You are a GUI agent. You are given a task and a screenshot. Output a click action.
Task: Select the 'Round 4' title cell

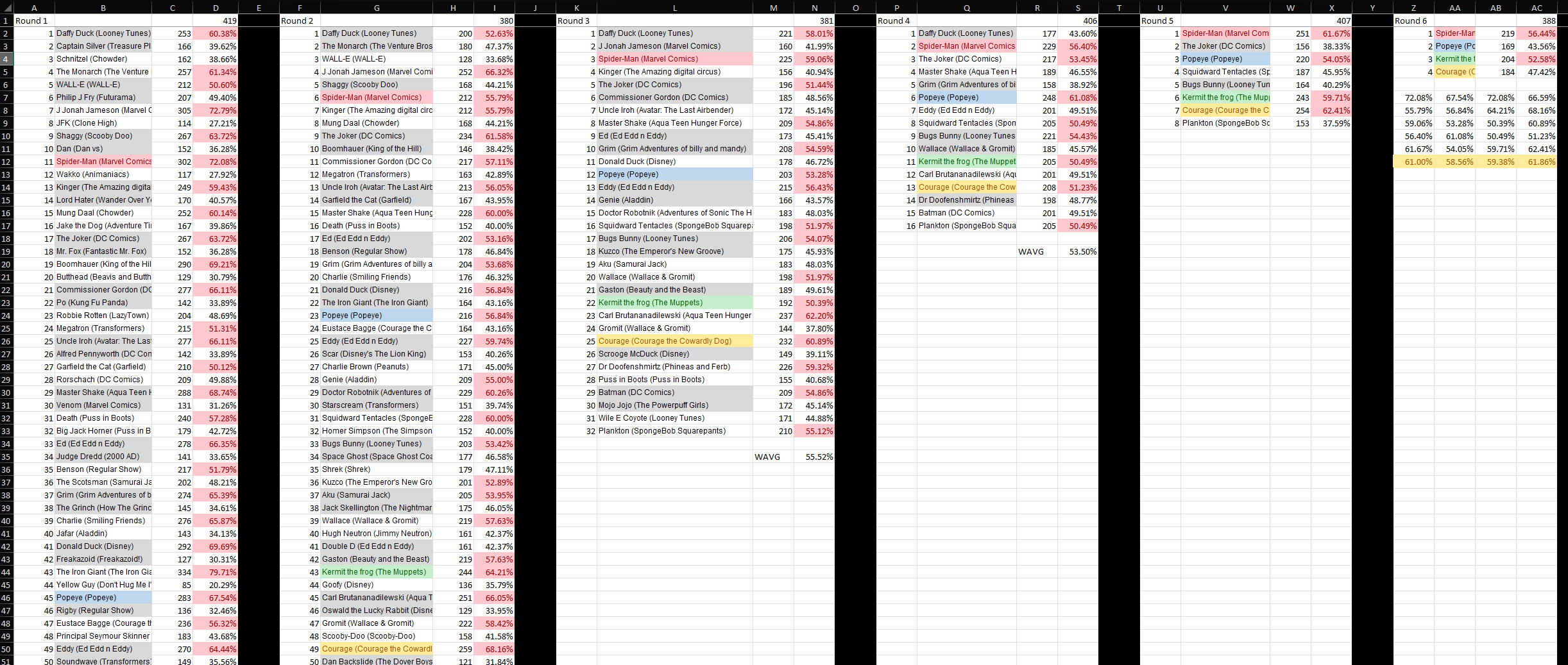[896, 21]
